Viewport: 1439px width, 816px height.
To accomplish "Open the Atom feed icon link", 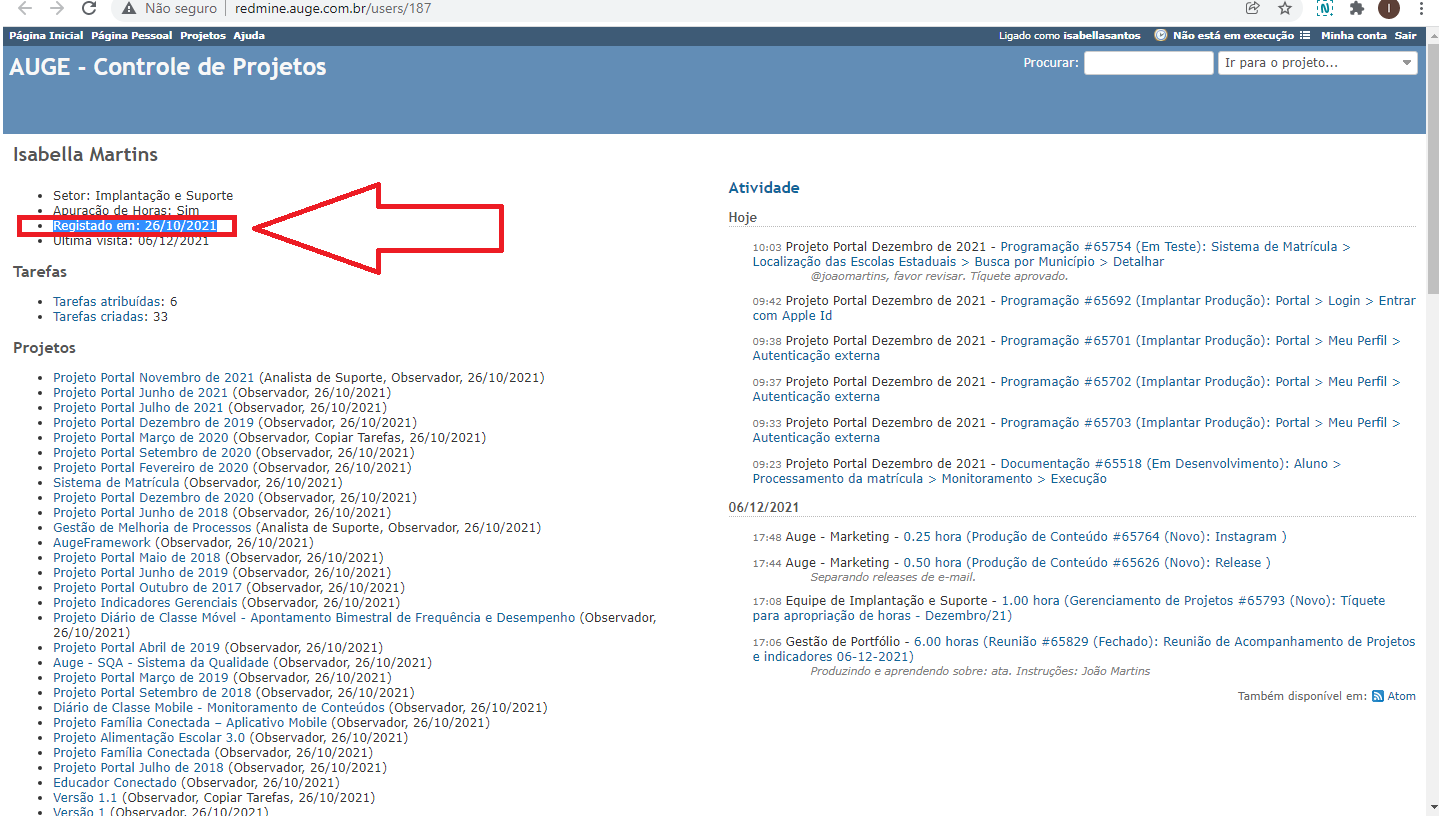I will [1377, 696].
